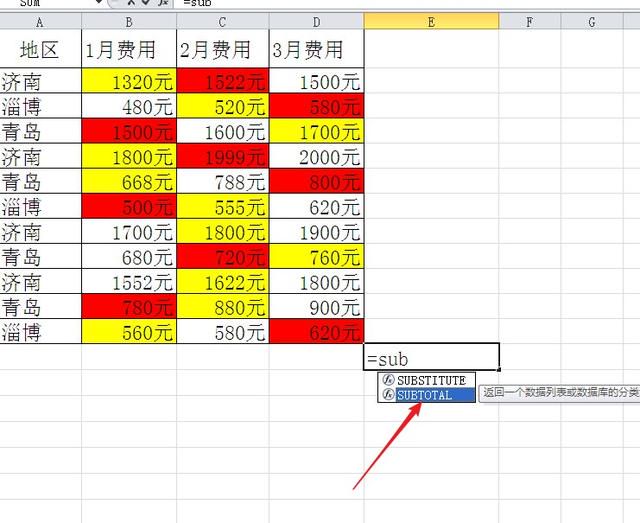
Task: Click 济南 in the 1999元 row
Action: (40, 156)
